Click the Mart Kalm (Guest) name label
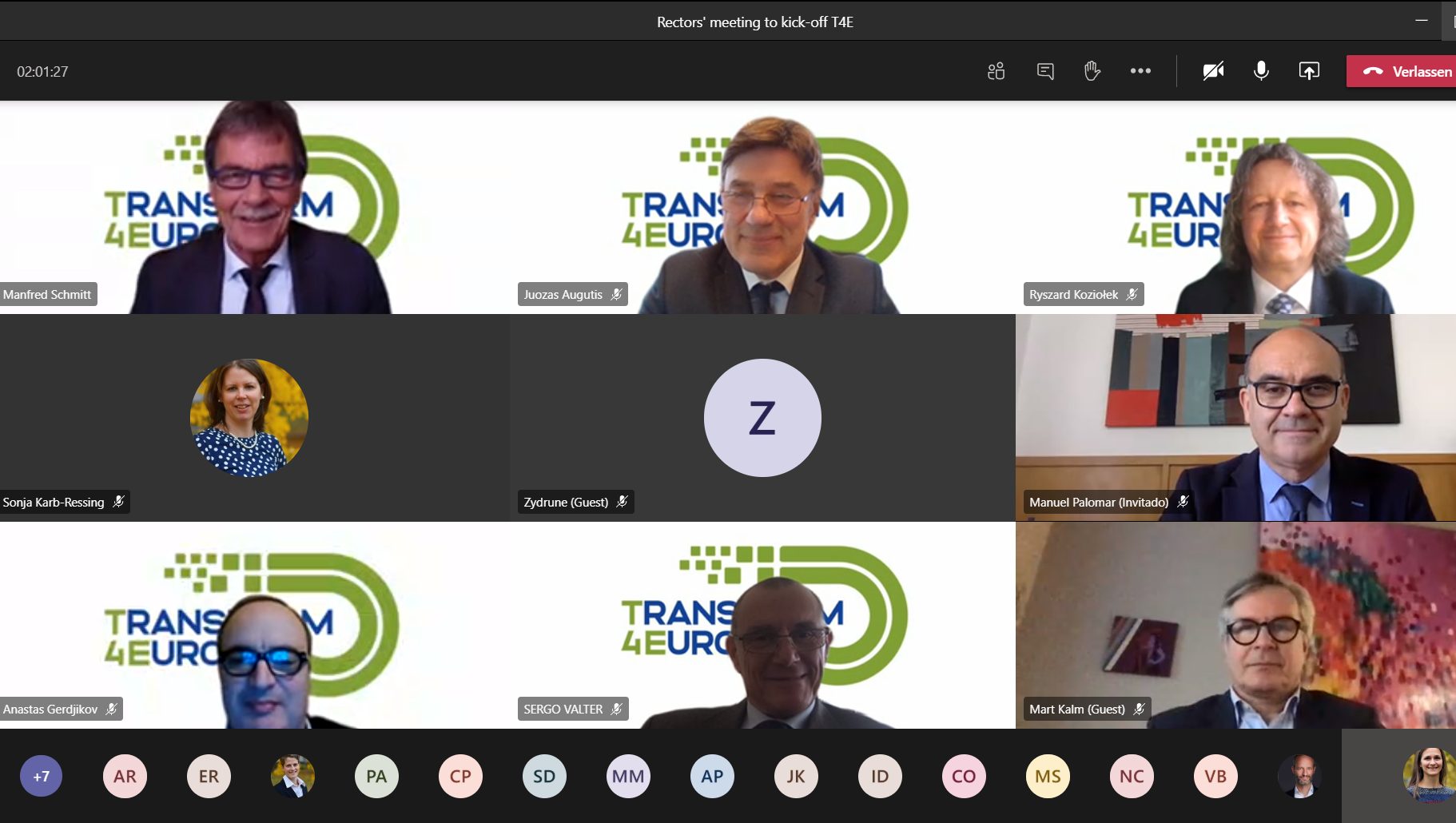 (x=1087, y=709)
